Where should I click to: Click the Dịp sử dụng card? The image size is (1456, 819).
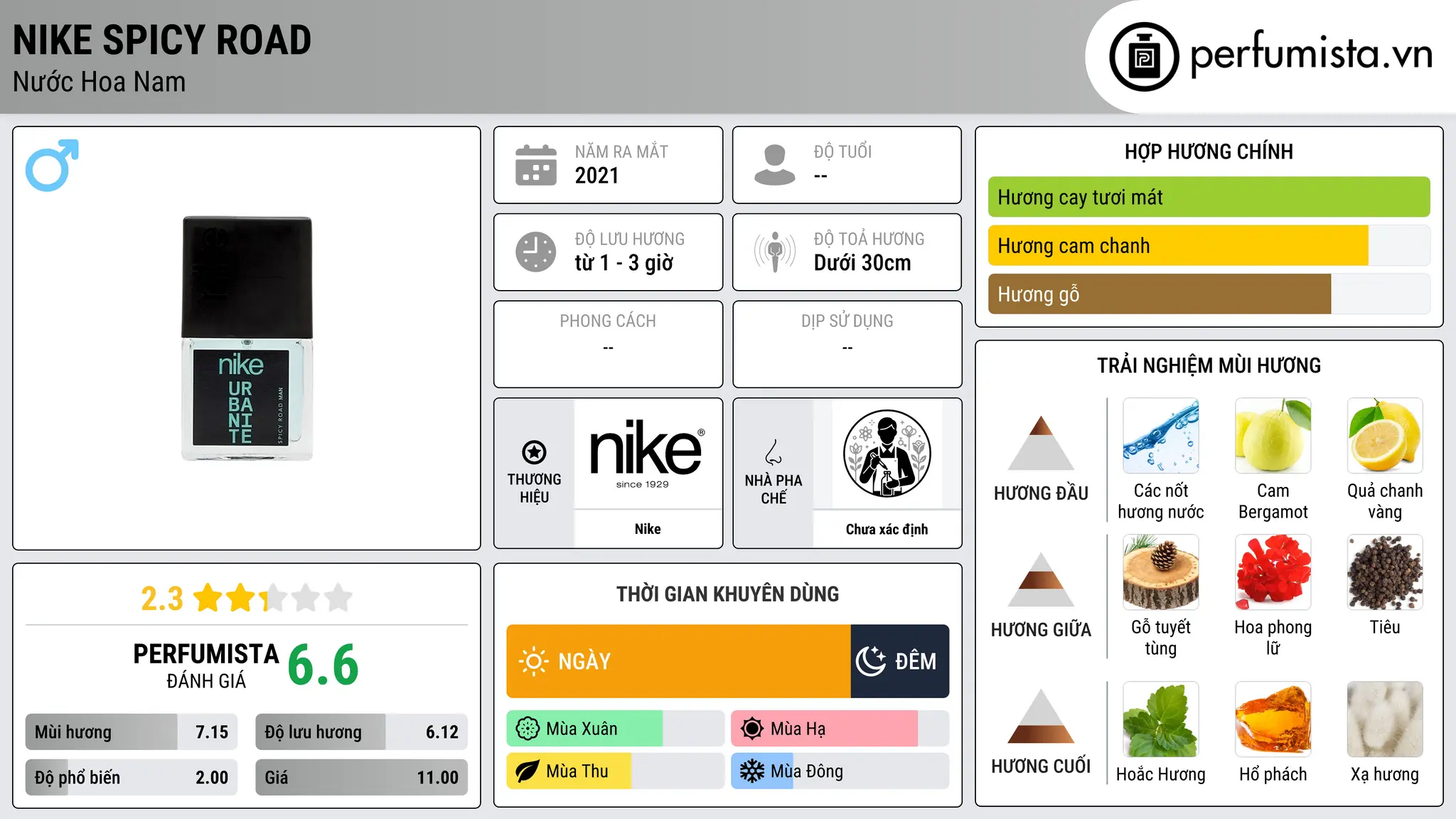coord(847,344)
